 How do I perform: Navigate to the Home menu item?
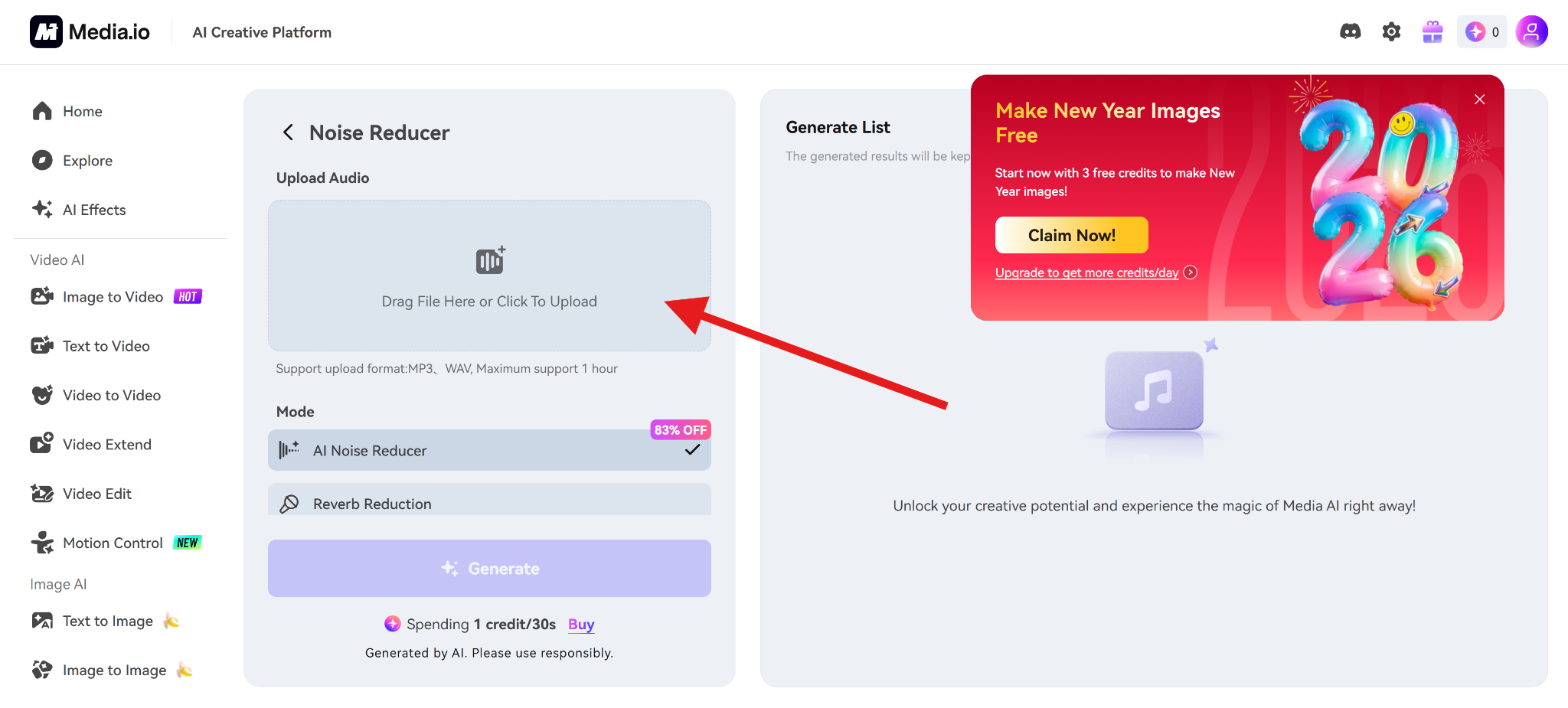pos(82,111)
